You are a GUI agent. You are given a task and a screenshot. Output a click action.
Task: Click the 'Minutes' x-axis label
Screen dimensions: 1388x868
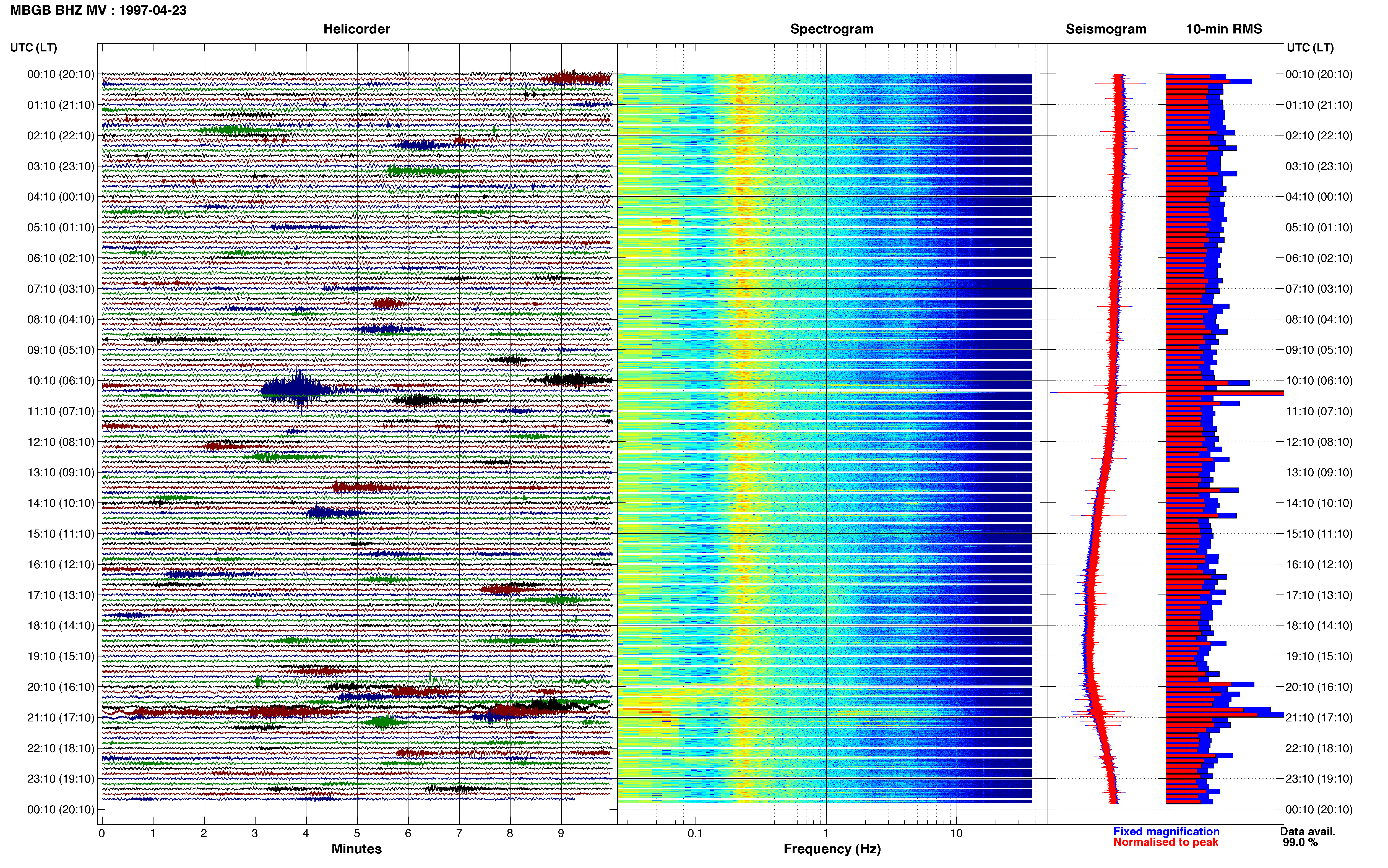356,849
